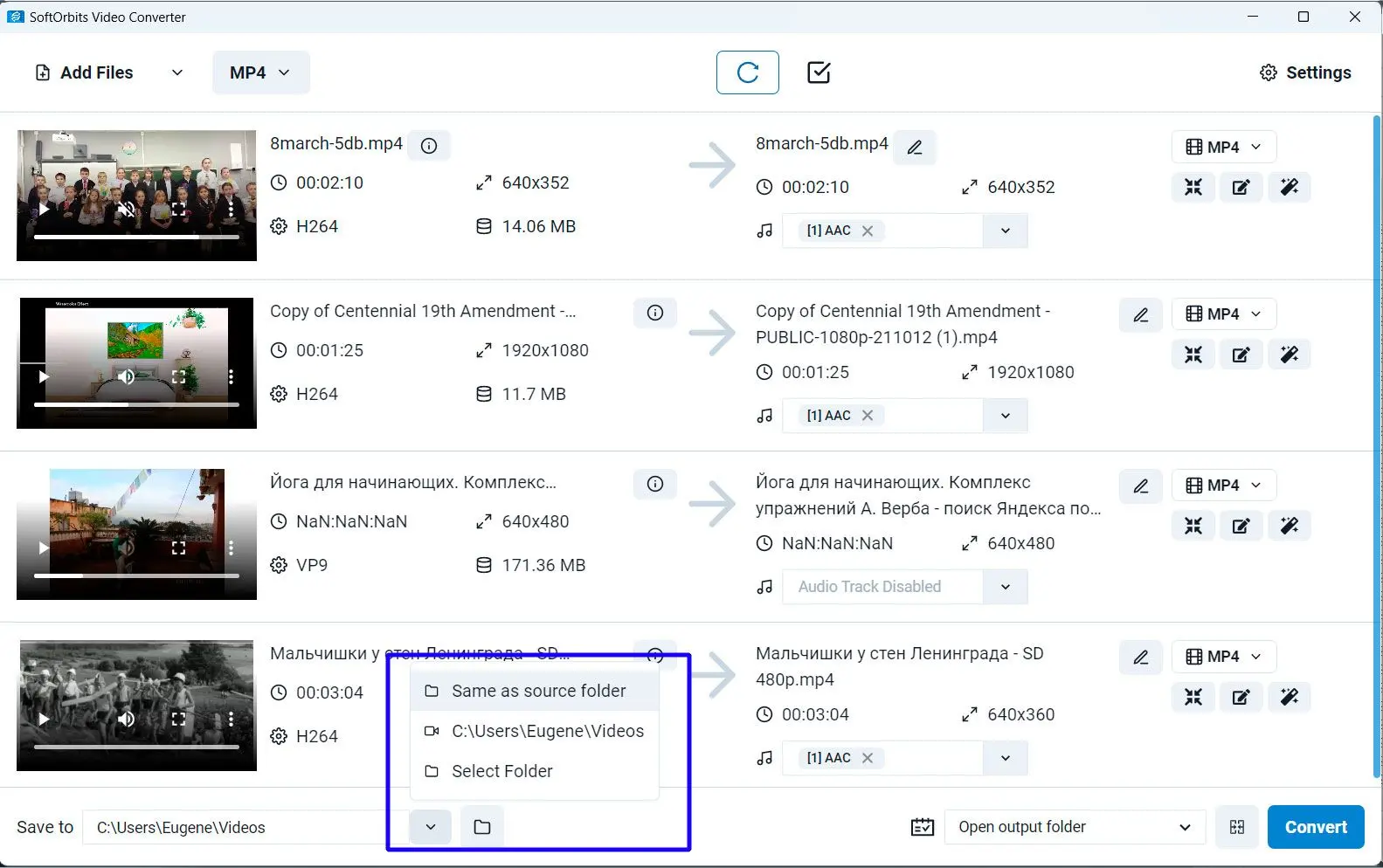Expand the MP4 format dropdown in top toolbar
The height and width of the screenshot is (868, 1383).
[x=260, y=72]
